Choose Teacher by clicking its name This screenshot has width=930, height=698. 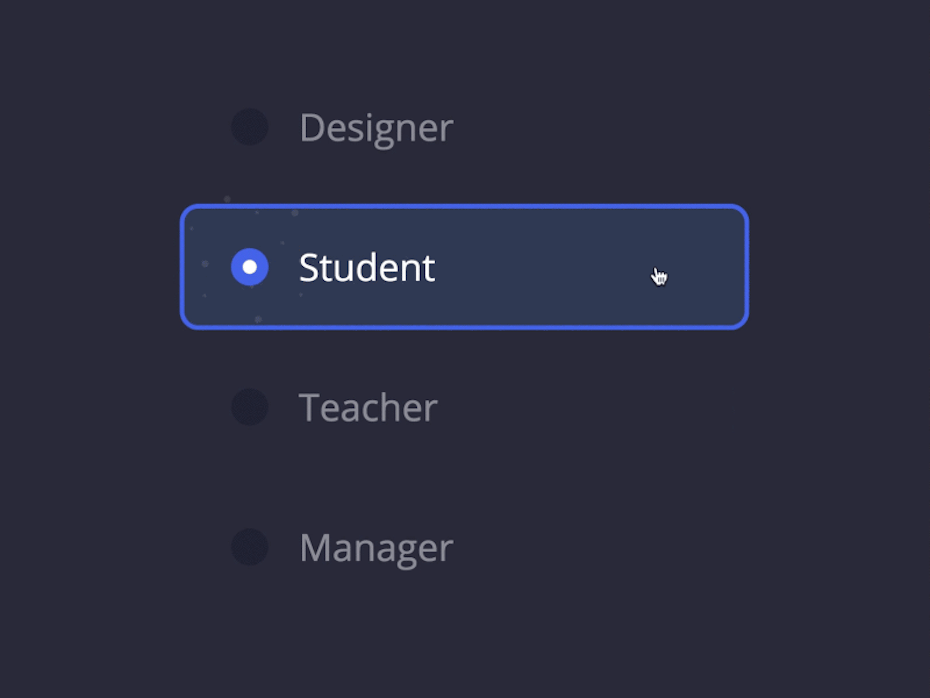click(x=368, y=408)
